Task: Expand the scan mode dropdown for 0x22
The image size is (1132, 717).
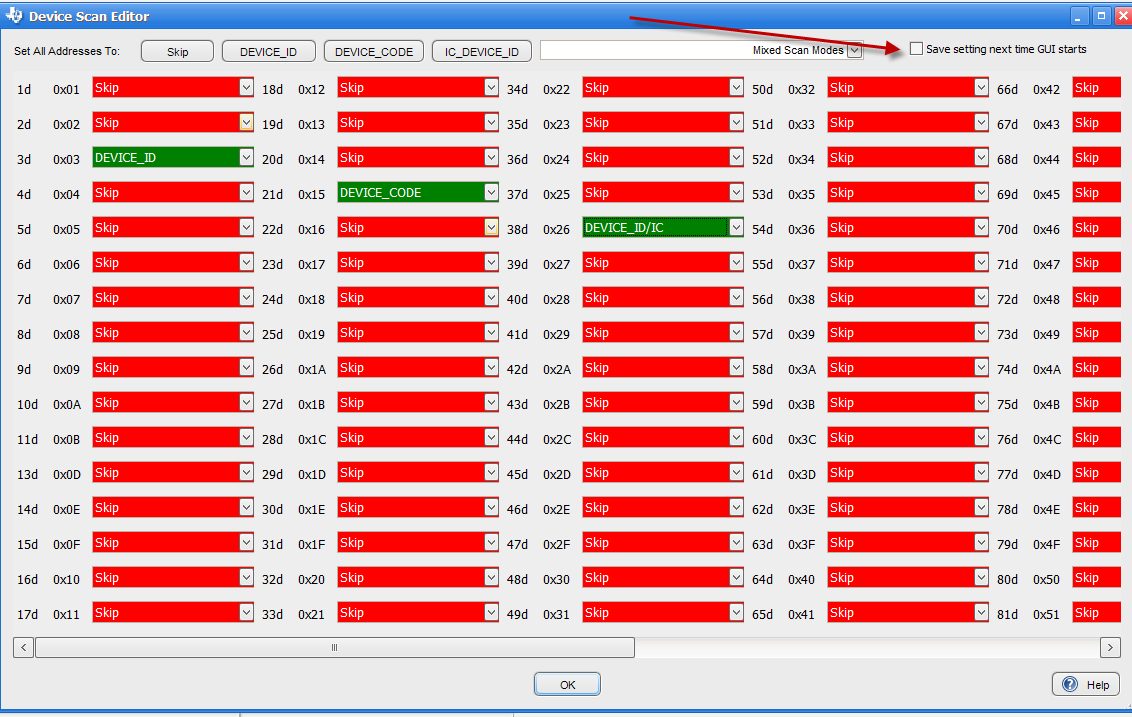Action: pyautogui.click(x=736, y=87)
